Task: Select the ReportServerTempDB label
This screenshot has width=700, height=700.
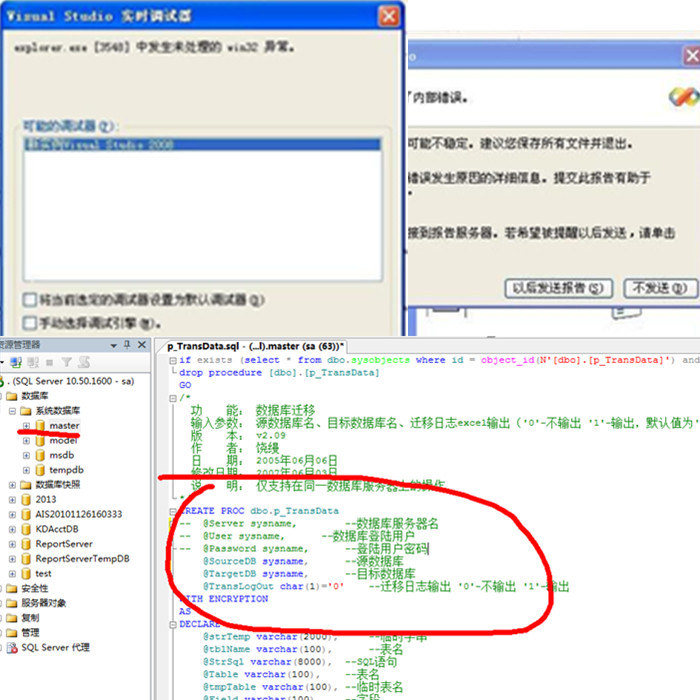Action: point(83,558)
